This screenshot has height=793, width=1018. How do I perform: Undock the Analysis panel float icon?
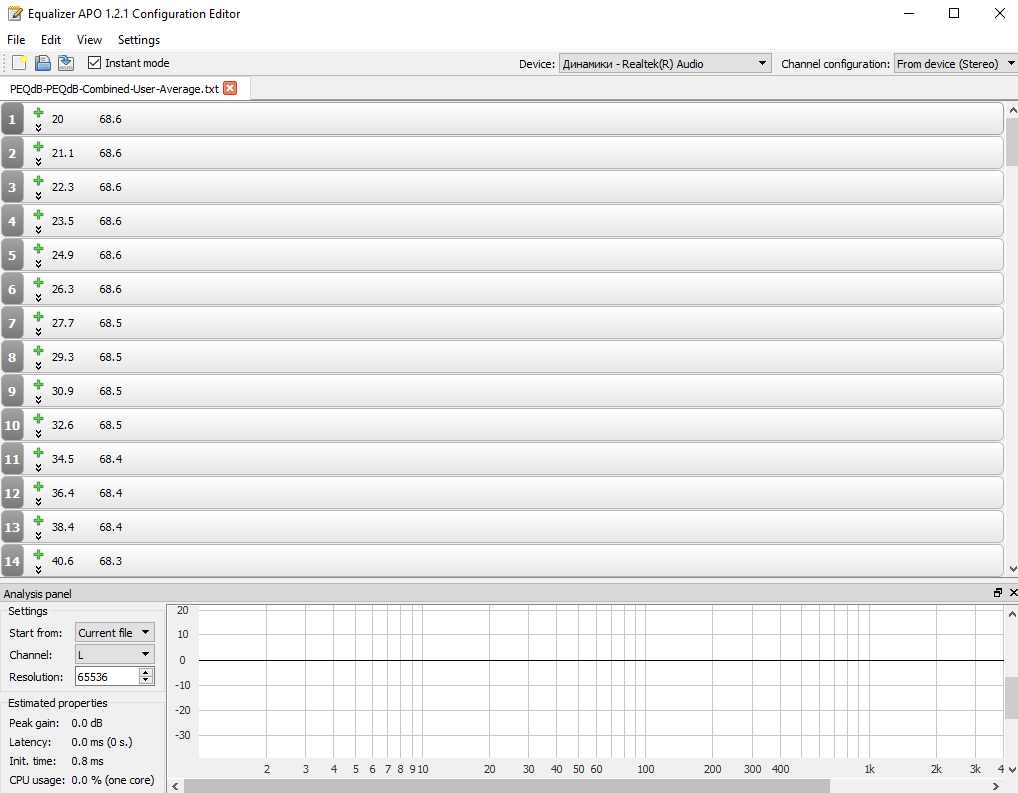998,592
